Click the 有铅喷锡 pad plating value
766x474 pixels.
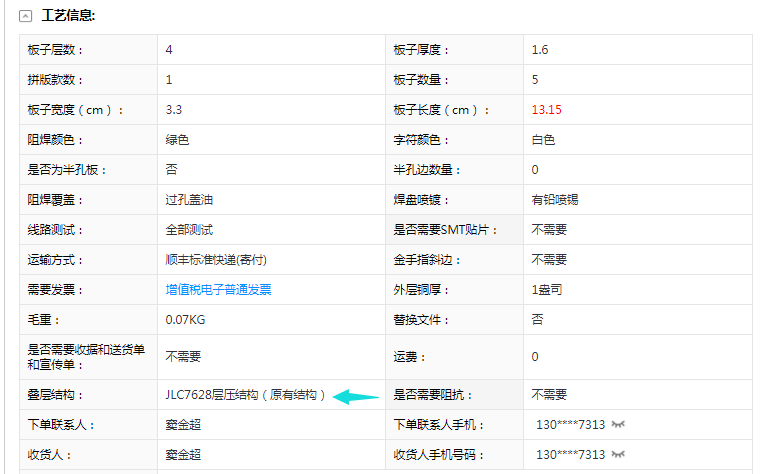(554, 199)
